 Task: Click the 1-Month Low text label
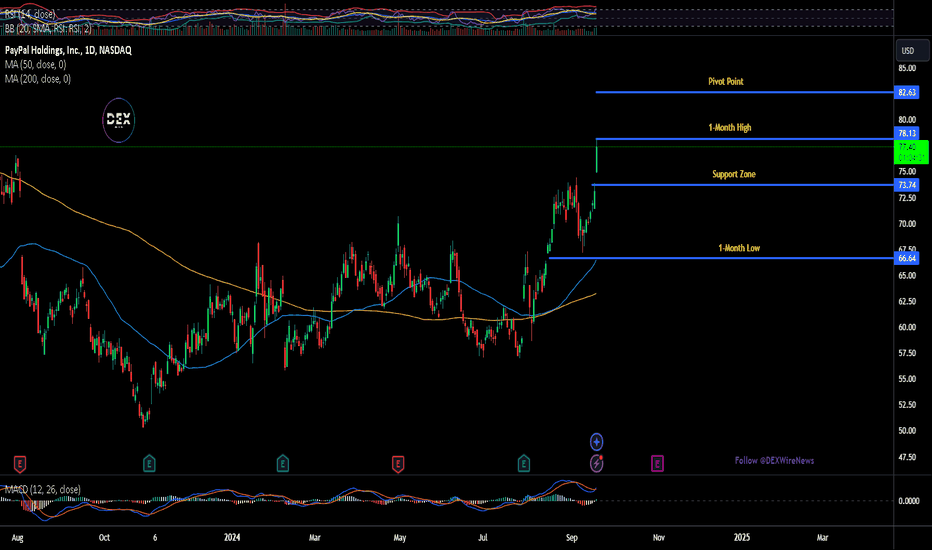(739, 248)
